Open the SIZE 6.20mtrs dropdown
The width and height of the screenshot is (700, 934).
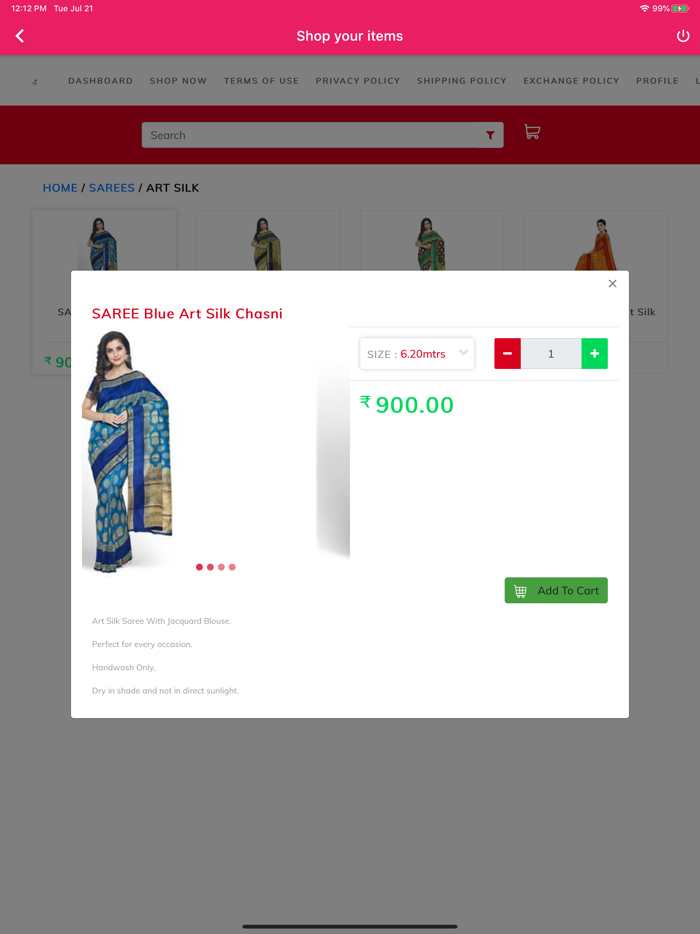point(417,354)
